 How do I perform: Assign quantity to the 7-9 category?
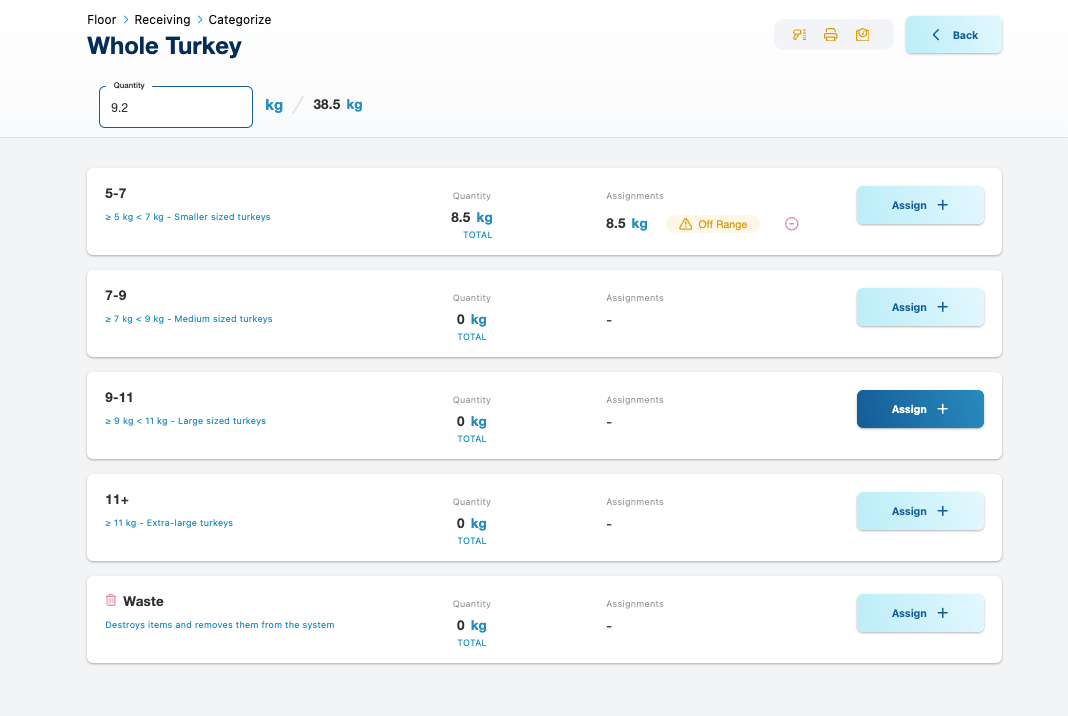coord(920,307)
